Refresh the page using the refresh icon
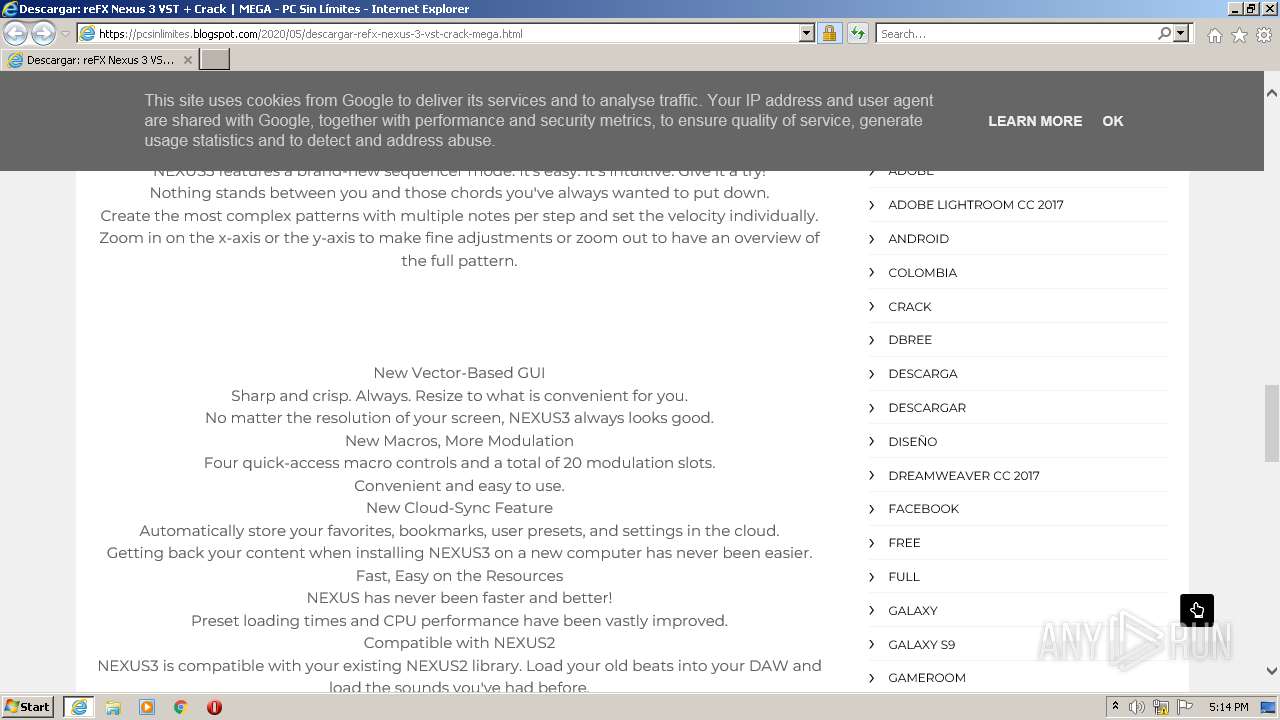This screenshot has width=1280, height=720. (857, 33)
